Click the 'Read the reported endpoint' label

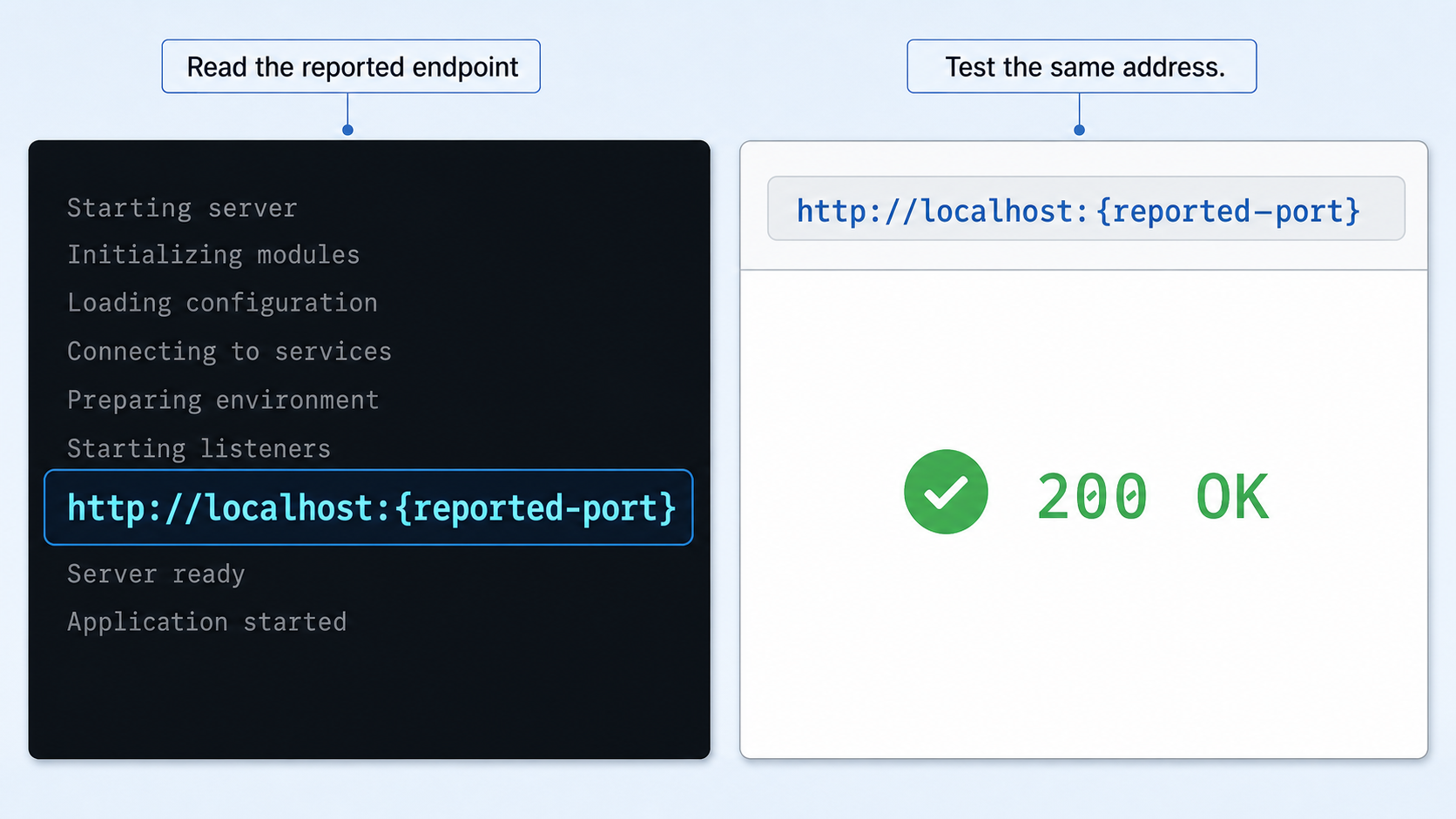coord(351,66)
